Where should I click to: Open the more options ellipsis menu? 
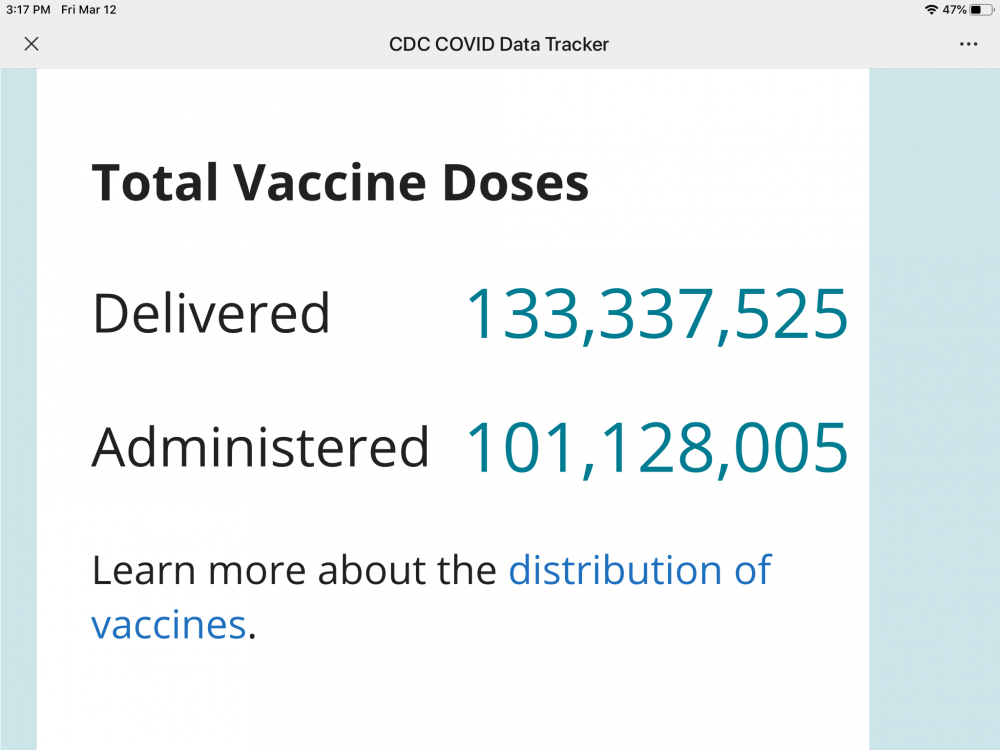968,44
